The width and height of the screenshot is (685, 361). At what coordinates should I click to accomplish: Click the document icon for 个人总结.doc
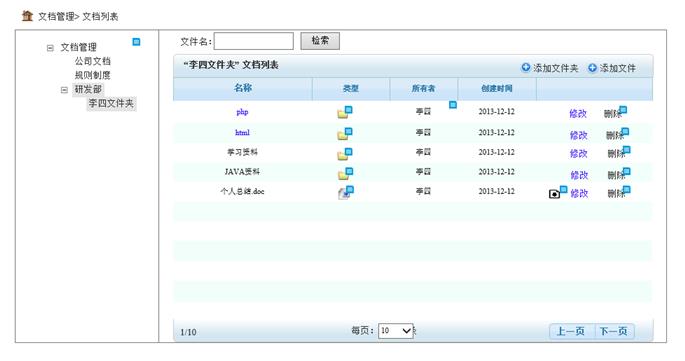[x=344, y=194]
